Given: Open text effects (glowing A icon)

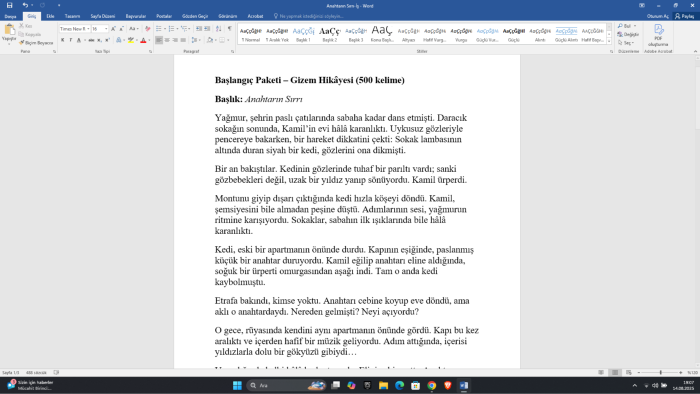Looking at the screenshot, I should [x=119, y=40].
